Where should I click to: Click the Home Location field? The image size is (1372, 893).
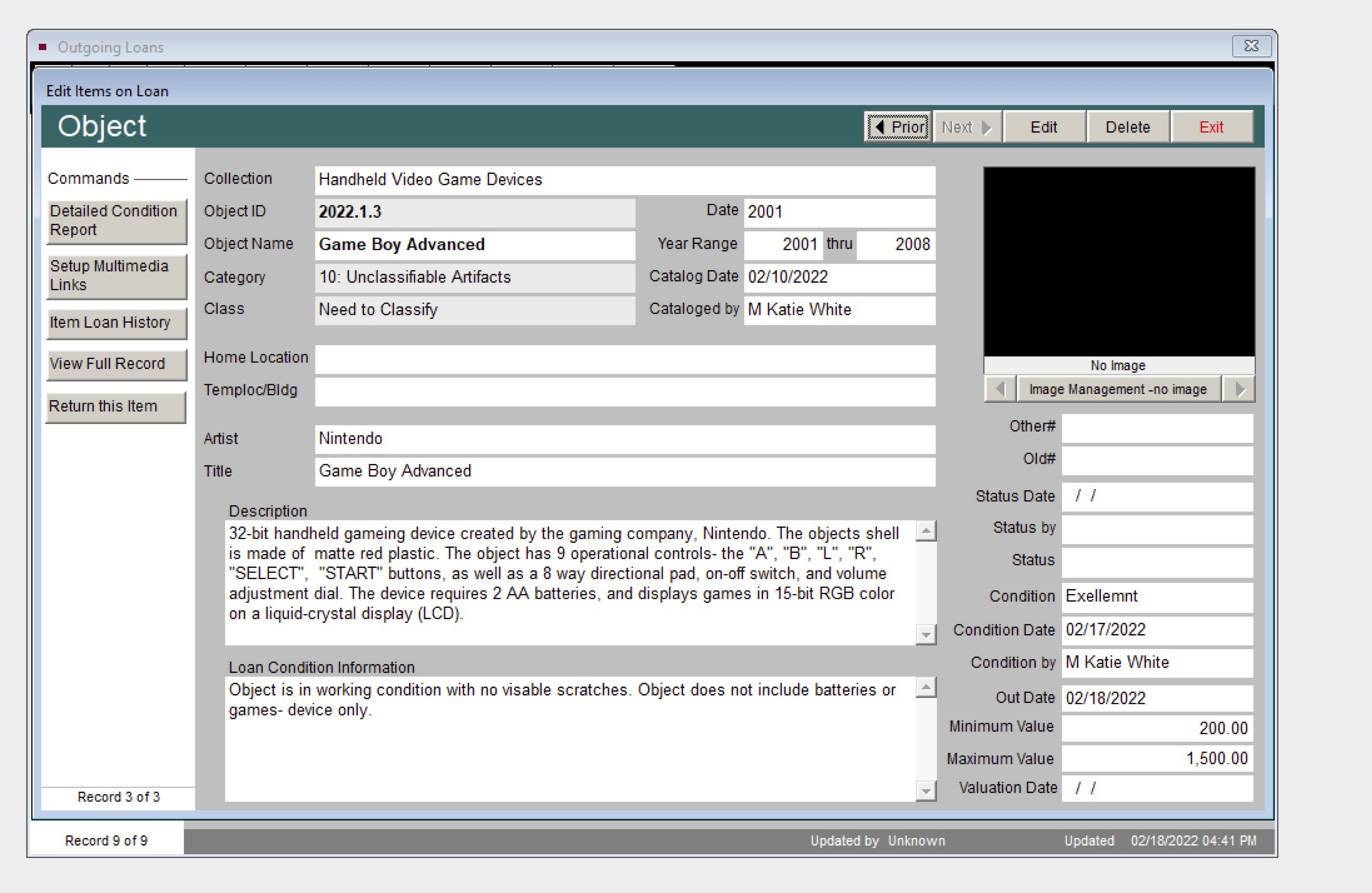(x=624, y=359)
